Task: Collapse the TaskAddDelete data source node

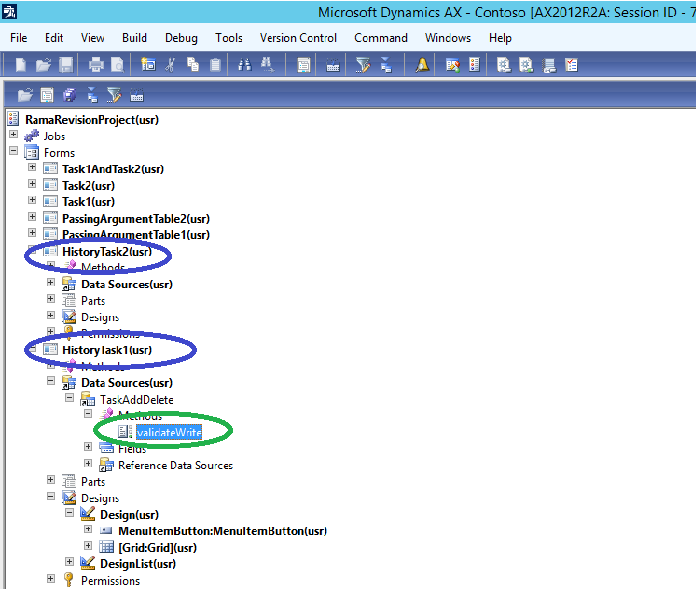Action: 69,397
